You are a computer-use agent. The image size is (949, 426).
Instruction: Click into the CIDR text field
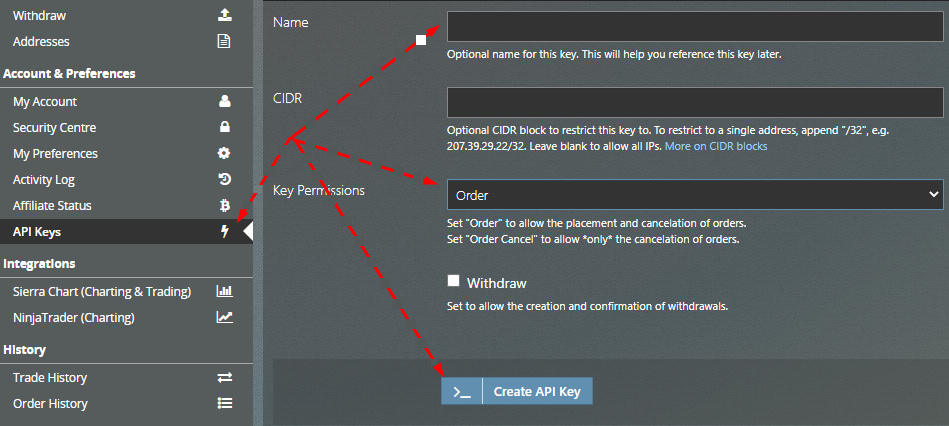click(695, 104)
